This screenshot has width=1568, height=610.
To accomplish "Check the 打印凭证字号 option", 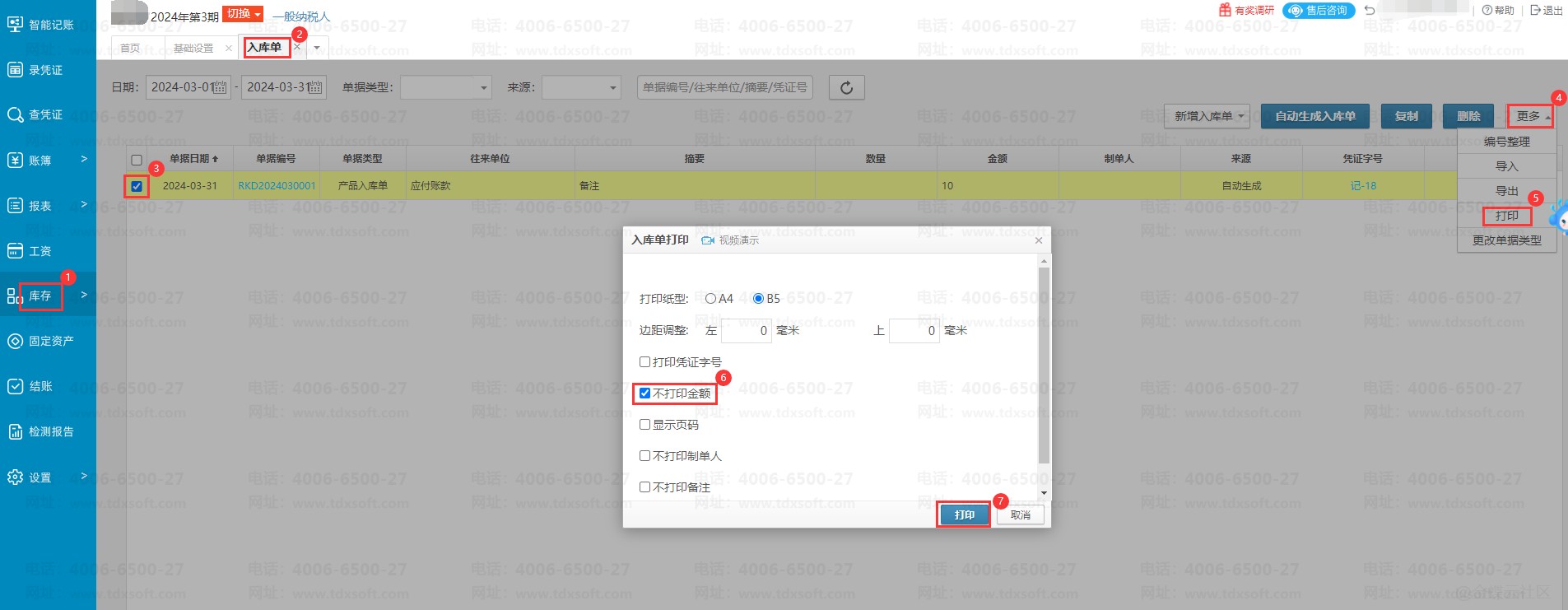I will click(x=645, y=362).
